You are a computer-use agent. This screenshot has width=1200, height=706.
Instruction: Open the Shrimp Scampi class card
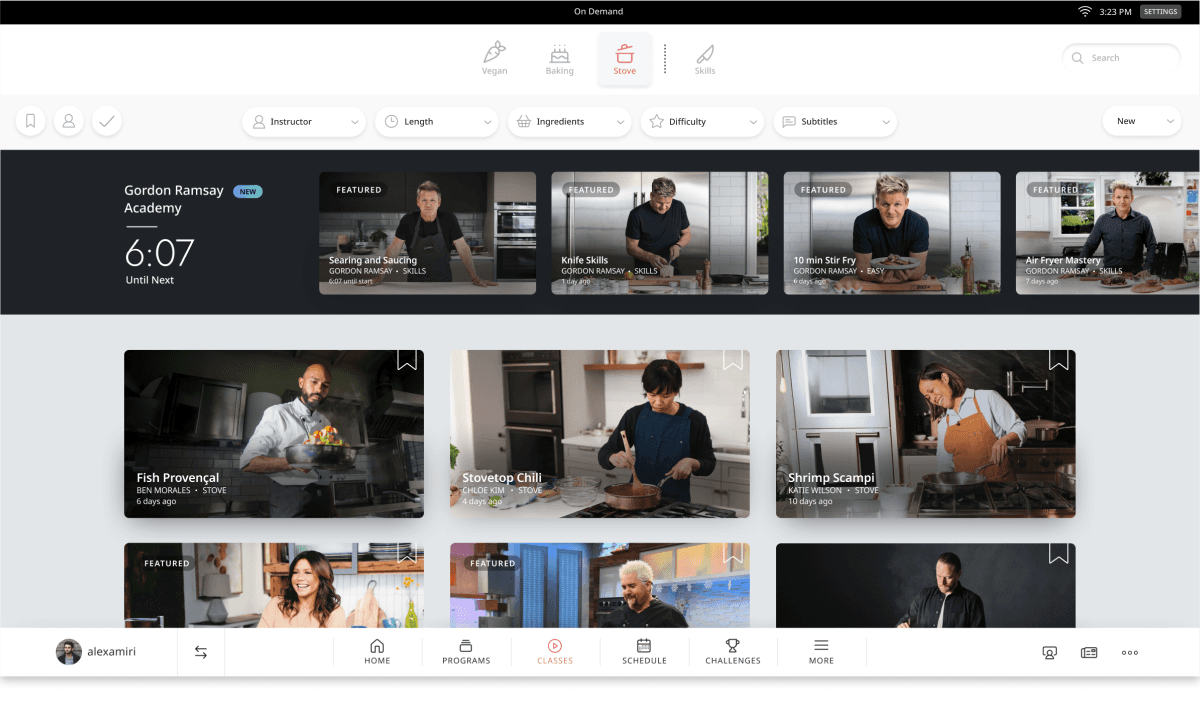926,434
